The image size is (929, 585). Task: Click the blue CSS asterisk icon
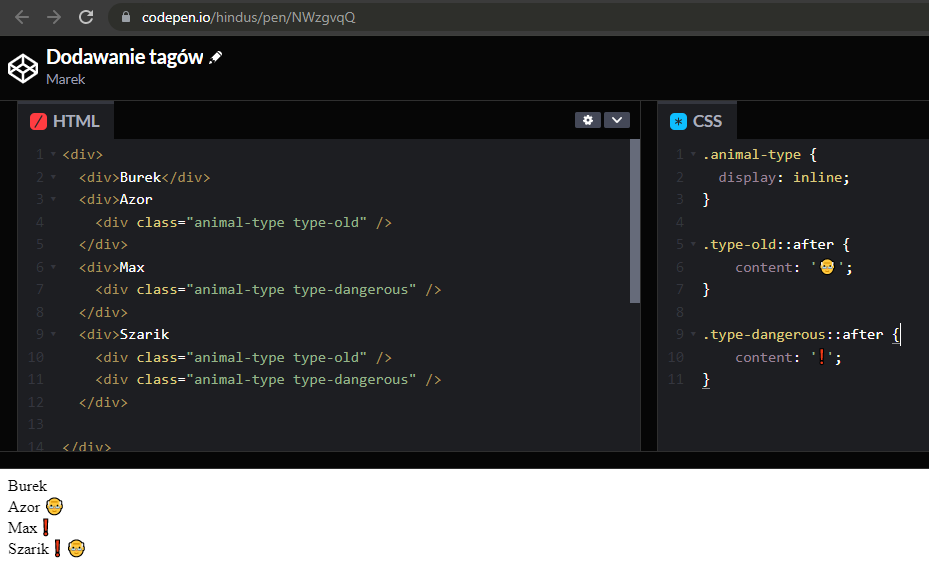679,121
